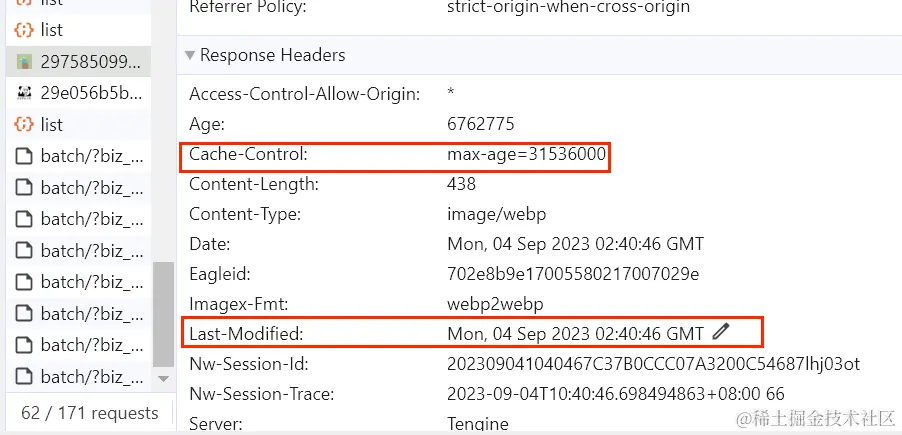Click the Nw-Session-Trace header name
Image resolution: width=902 pixels, height=435 pixels.
262,394
